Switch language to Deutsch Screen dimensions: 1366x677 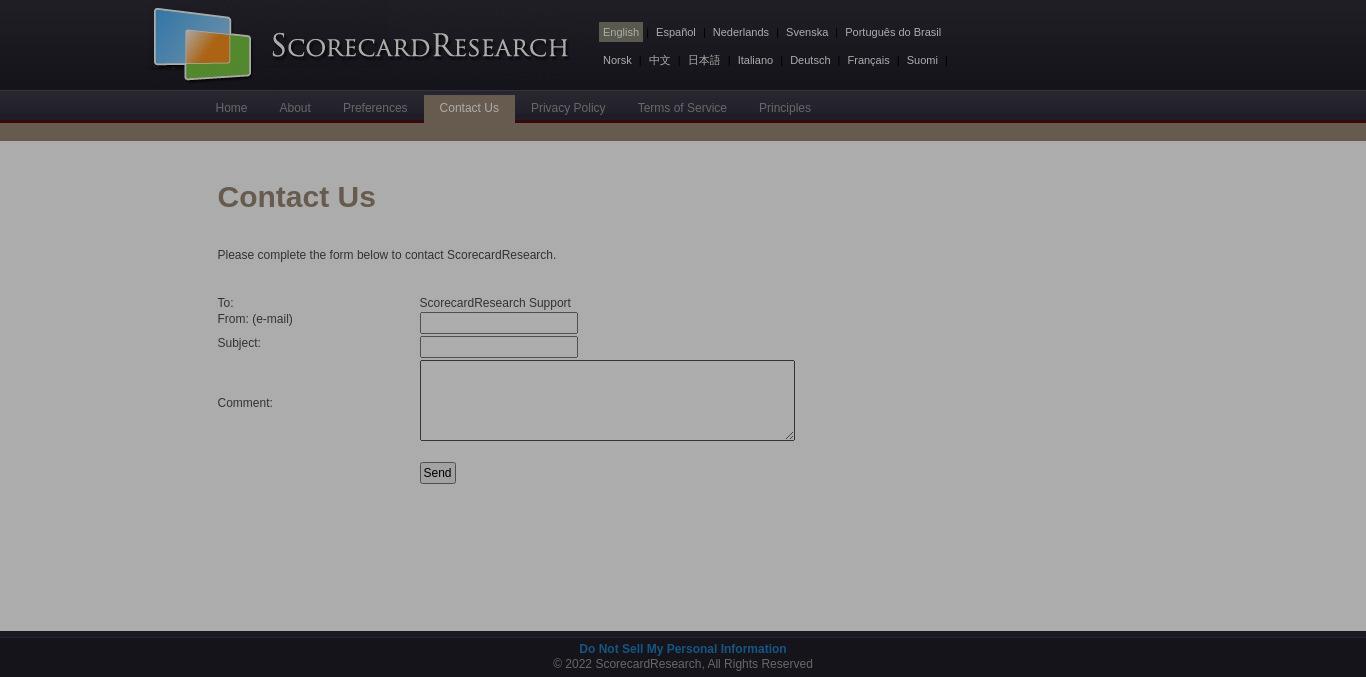click(810, 60)
